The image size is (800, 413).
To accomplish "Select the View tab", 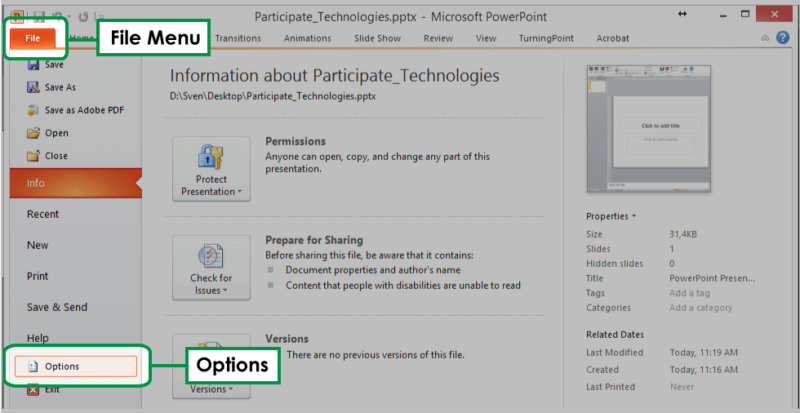I will (486, 38).
